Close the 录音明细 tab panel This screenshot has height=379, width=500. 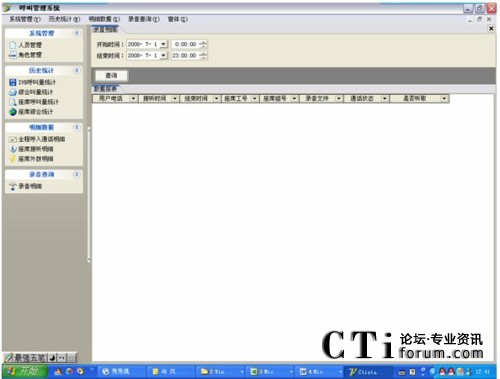tap(491, 29)
